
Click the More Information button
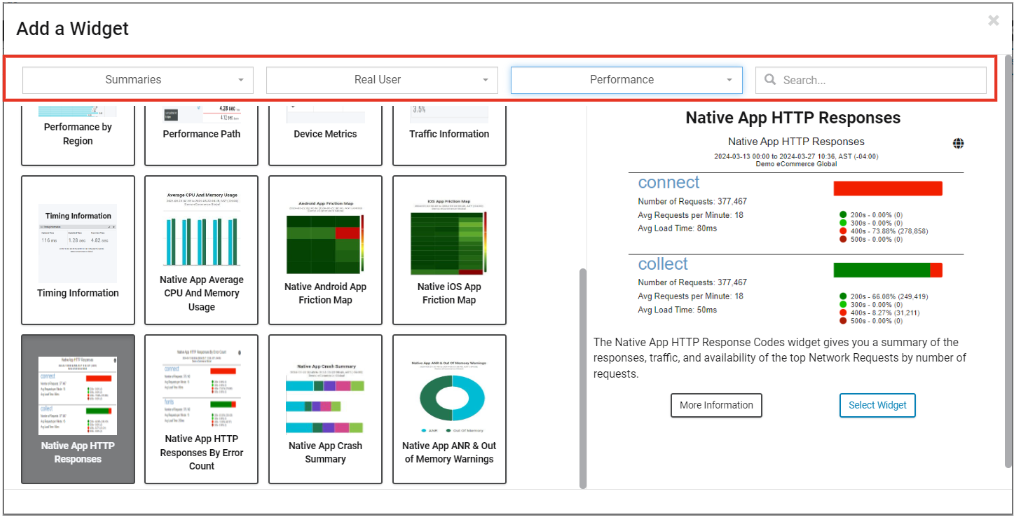point(716,405)
